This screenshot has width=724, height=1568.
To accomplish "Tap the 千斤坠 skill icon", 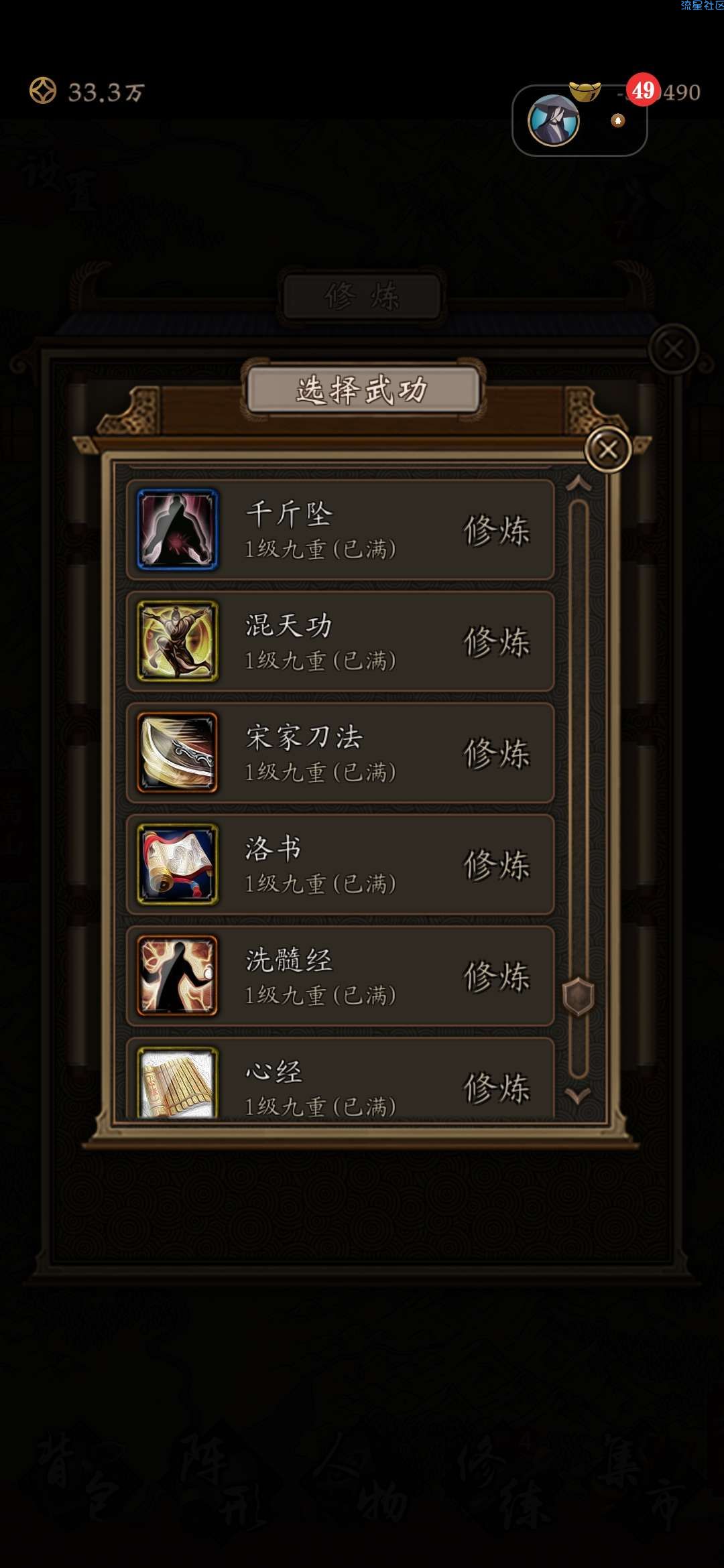I will [178, 529].
